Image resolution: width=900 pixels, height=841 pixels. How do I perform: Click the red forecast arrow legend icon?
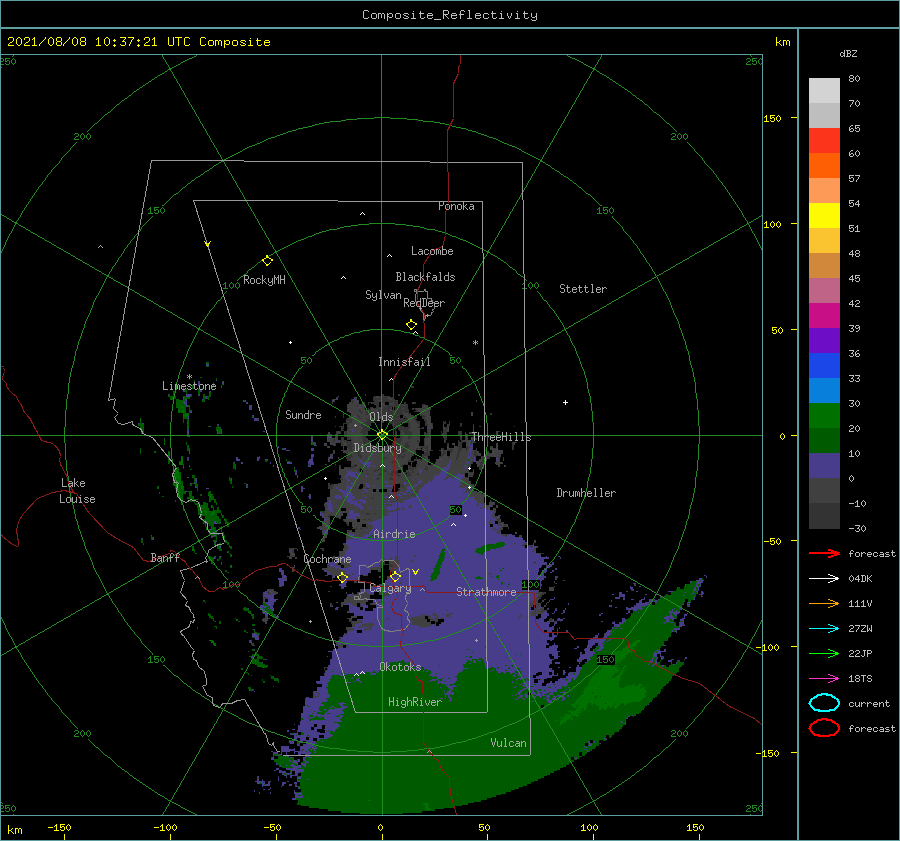[x=824, y=553]
